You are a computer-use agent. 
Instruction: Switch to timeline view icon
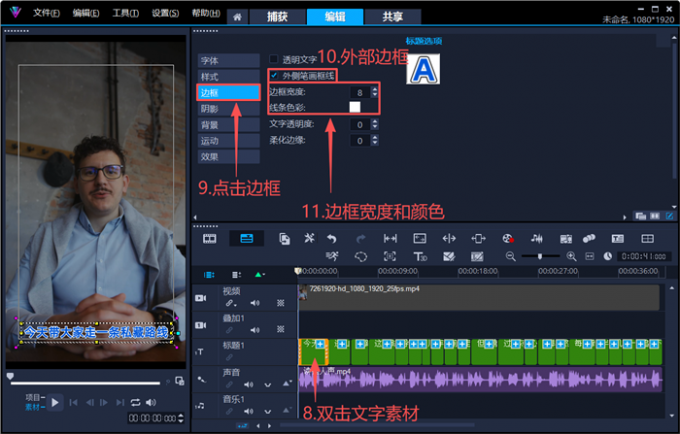click(246, 238)
